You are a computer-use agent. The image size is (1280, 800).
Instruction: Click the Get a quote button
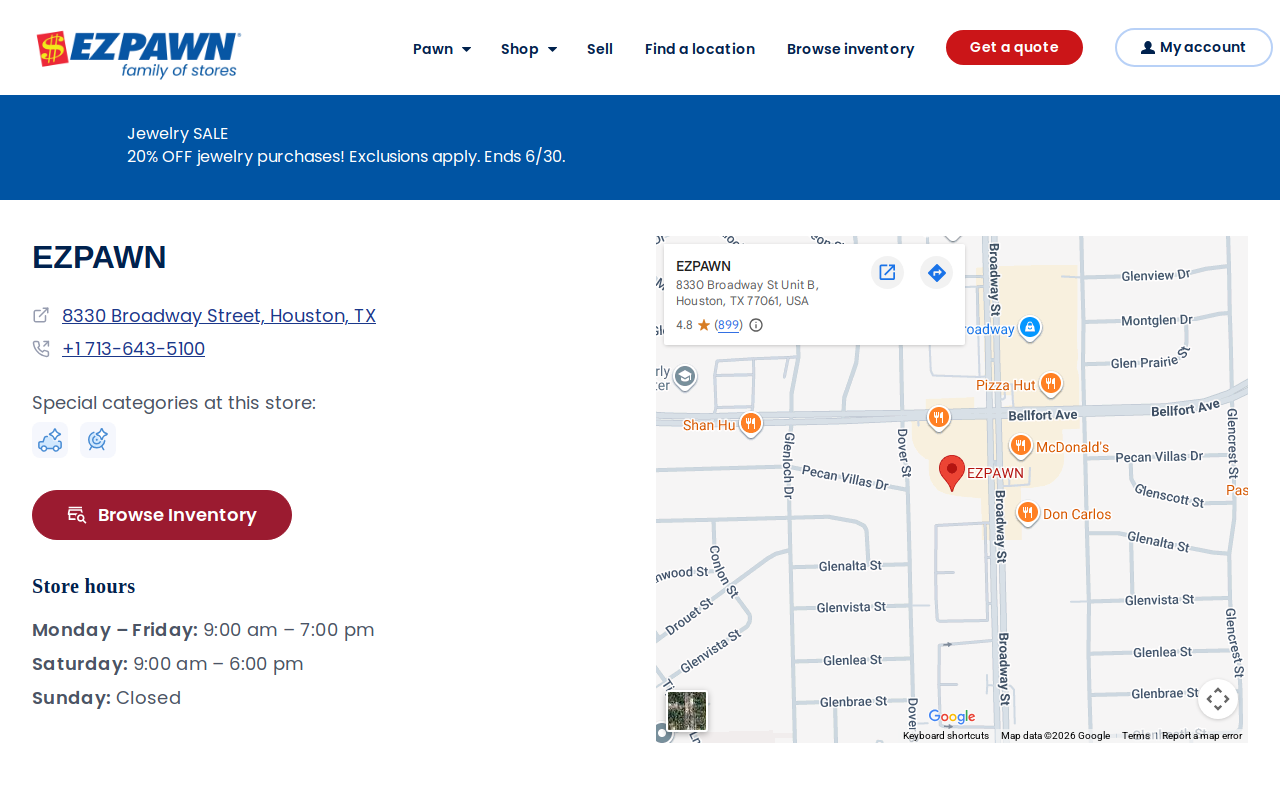(x=1014, y=48)
